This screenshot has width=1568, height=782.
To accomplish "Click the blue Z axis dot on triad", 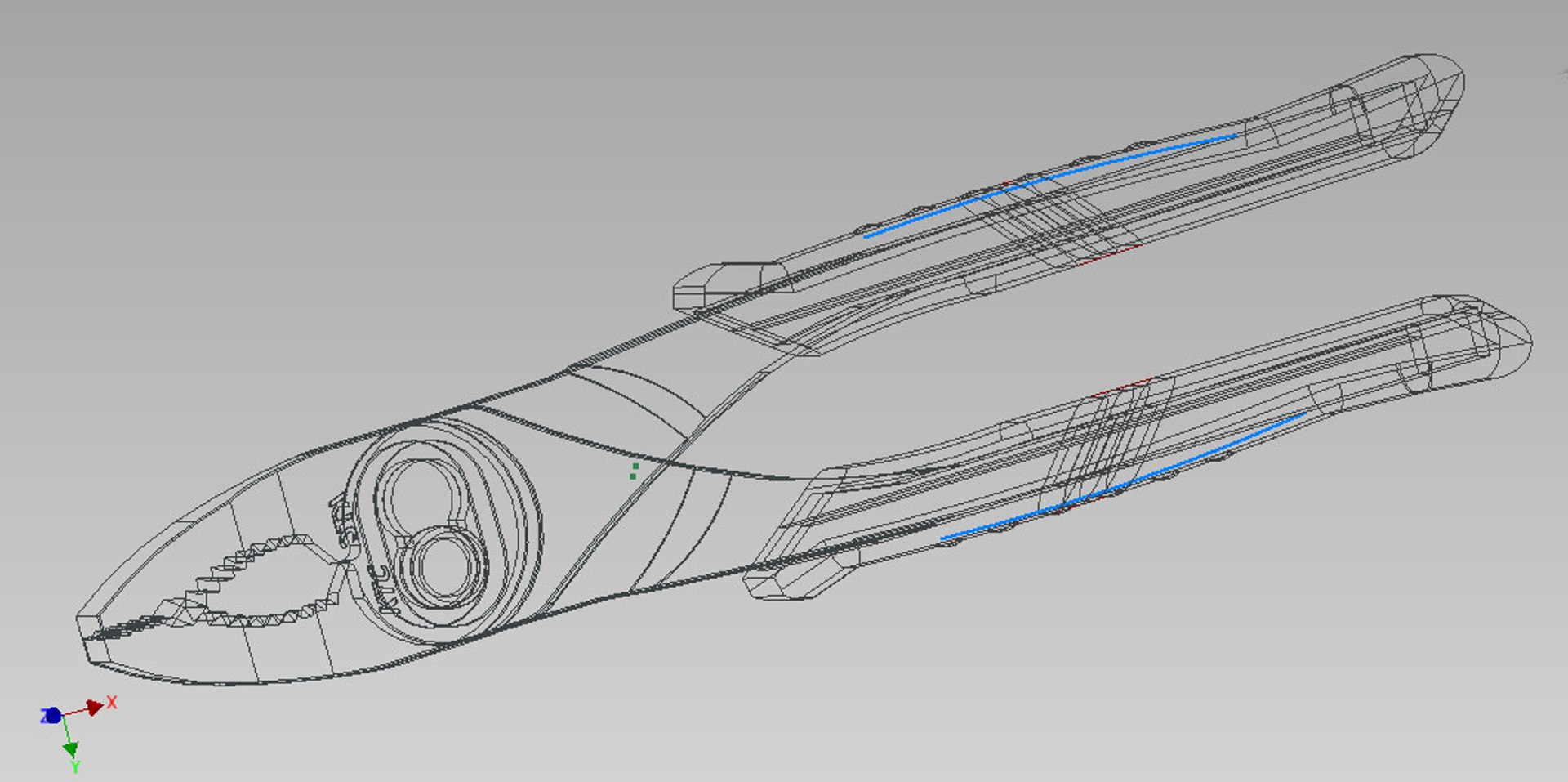I will (52, 716).
